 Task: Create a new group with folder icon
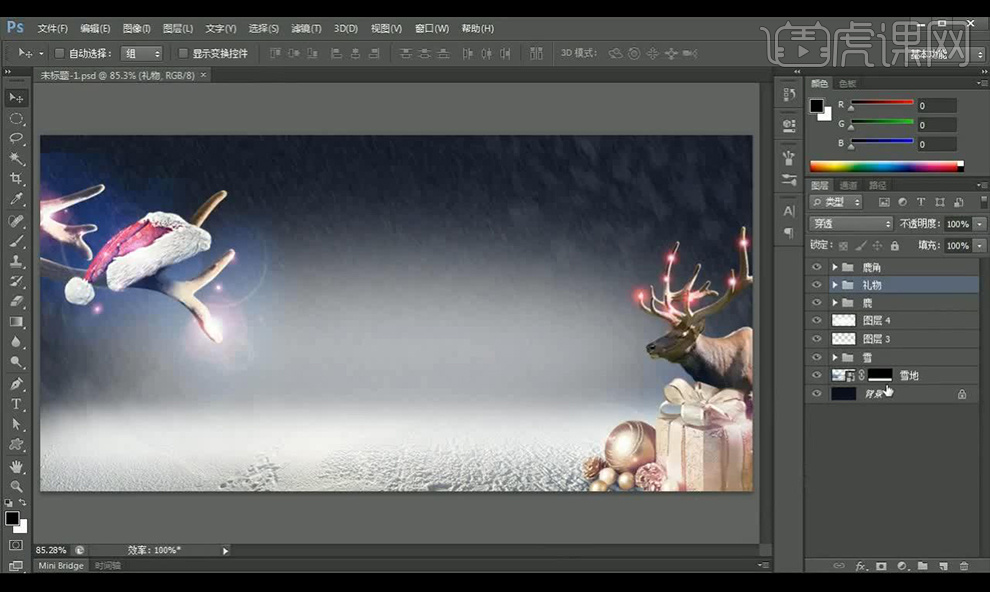922,566
